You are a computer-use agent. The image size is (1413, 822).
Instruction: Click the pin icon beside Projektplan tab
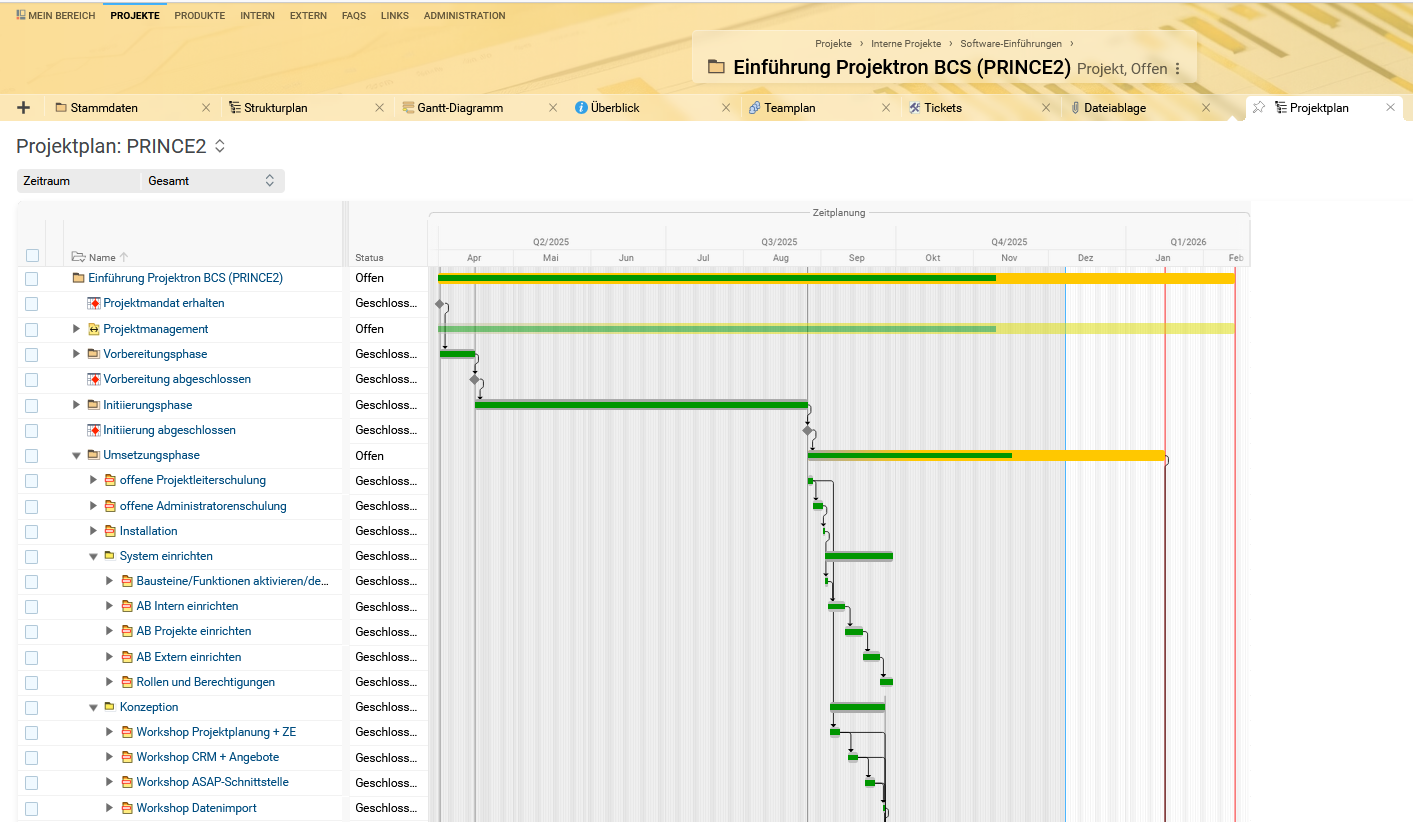tap(1259, 108)
